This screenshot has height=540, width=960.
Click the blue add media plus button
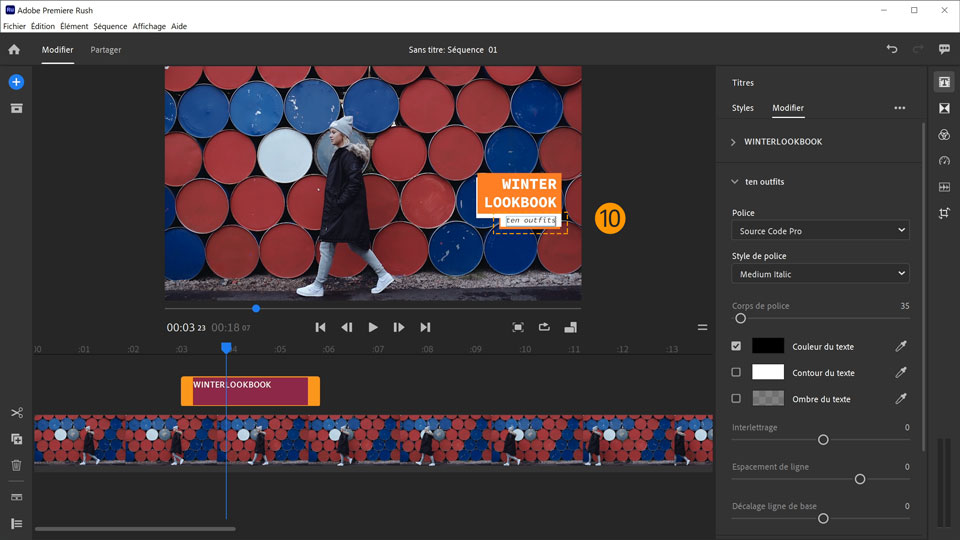point(16,82)
